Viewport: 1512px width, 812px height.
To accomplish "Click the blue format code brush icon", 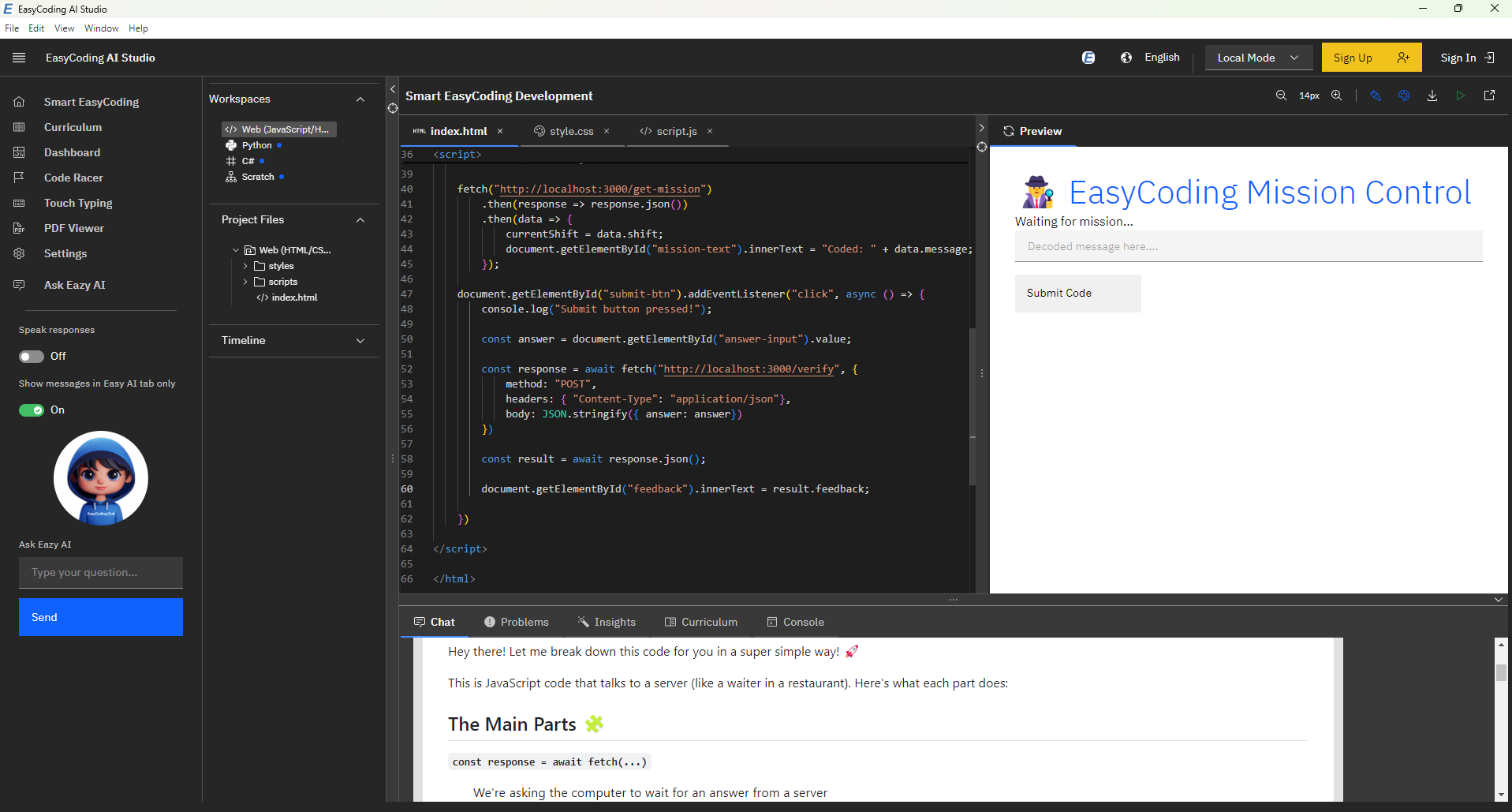I will click(1376, 95).
